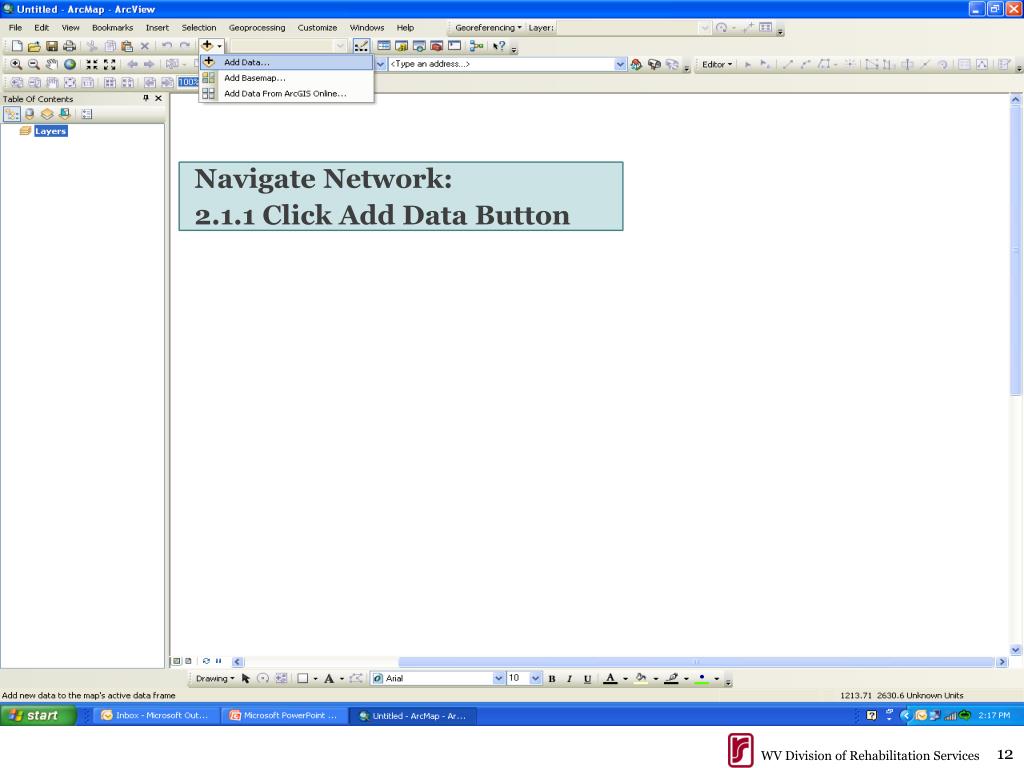Click the Untitled - ArcMap taskbar button
1024x768 pixels.
click(413, 716)
